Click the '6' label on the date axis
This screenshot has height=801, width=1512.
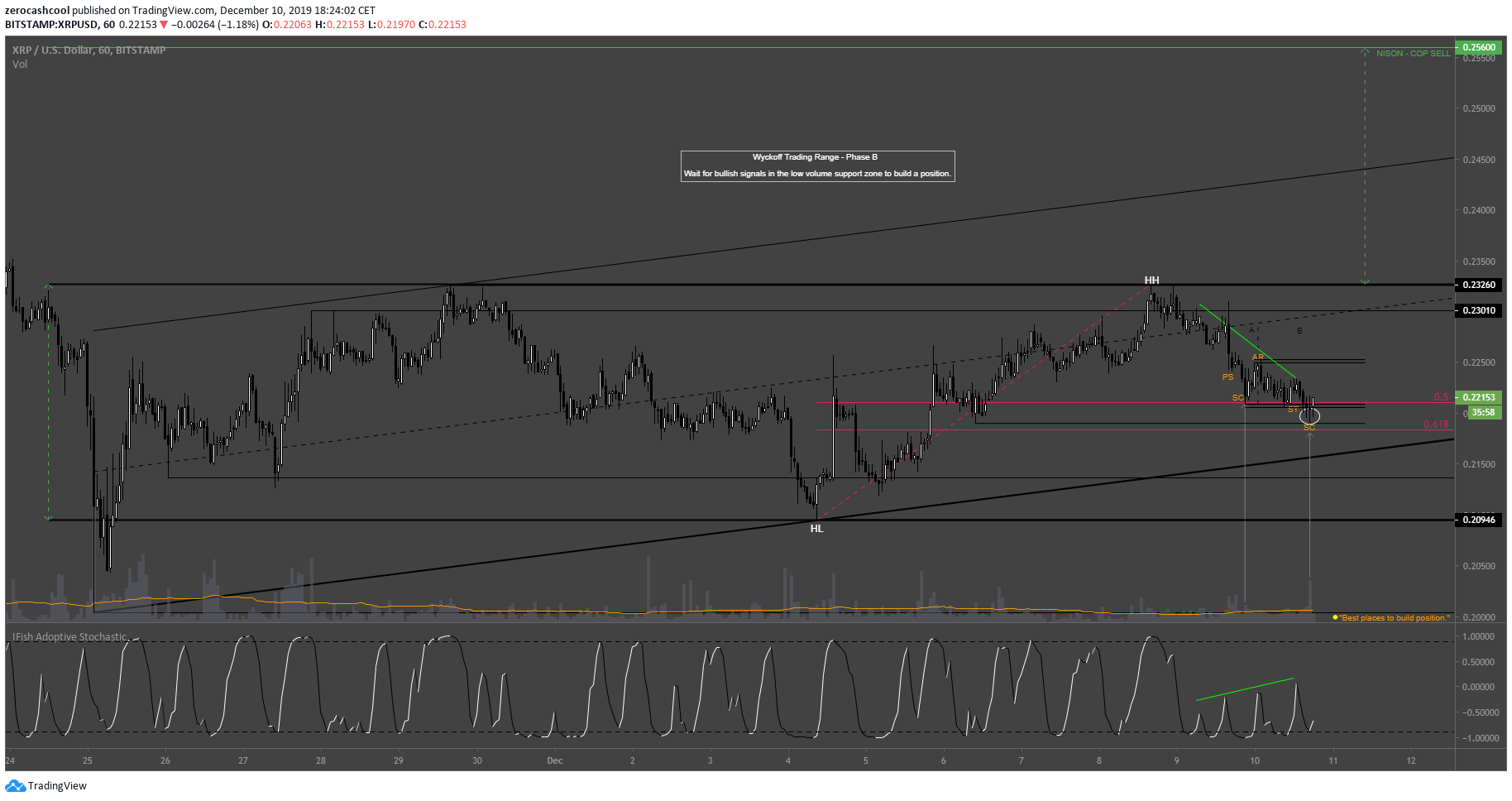point(944,760)
